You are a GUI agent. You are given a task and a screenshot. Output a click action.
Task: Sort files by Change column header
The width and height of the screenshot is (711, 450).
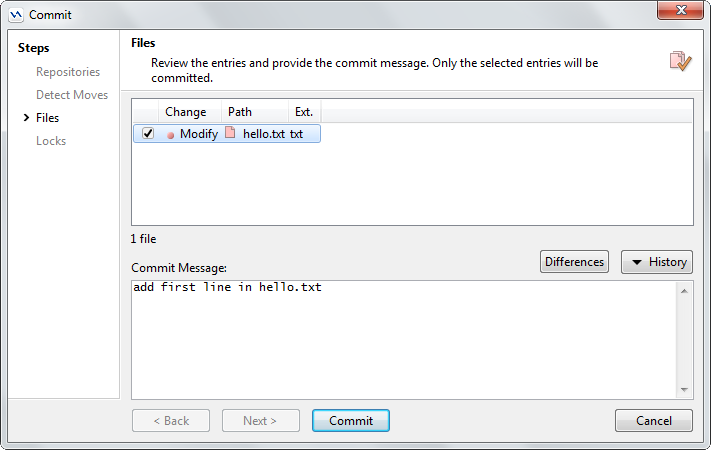tap(185, 112)
